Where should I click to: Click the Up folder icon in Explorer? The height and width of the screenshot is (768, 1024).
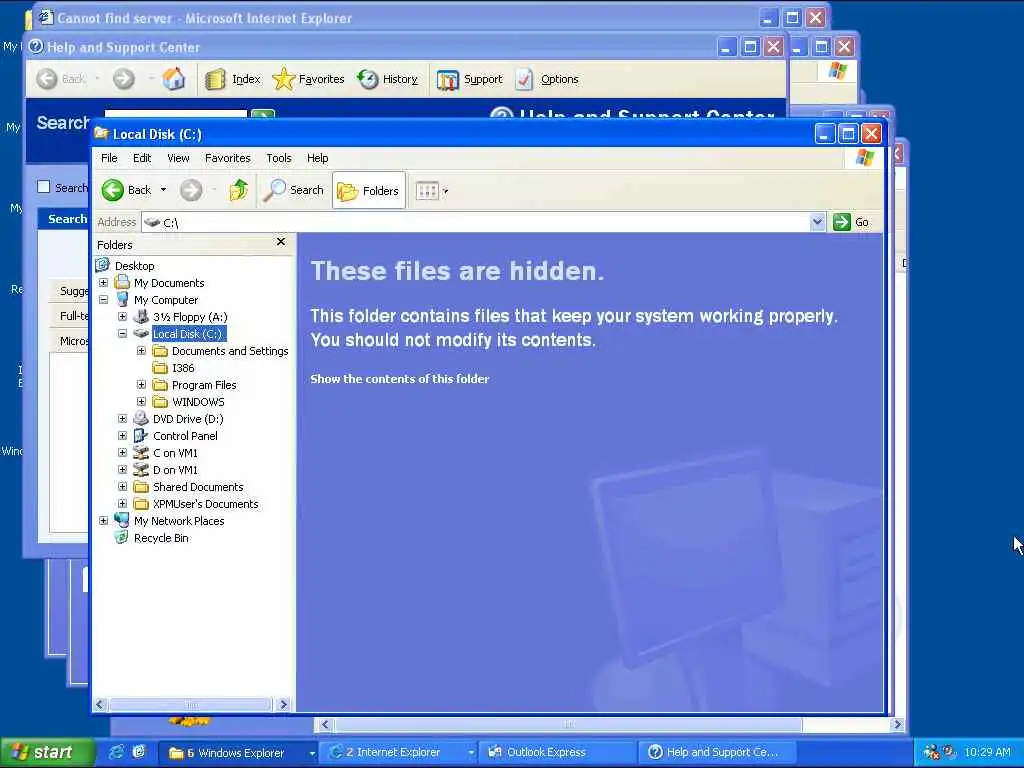coord(238,190)
